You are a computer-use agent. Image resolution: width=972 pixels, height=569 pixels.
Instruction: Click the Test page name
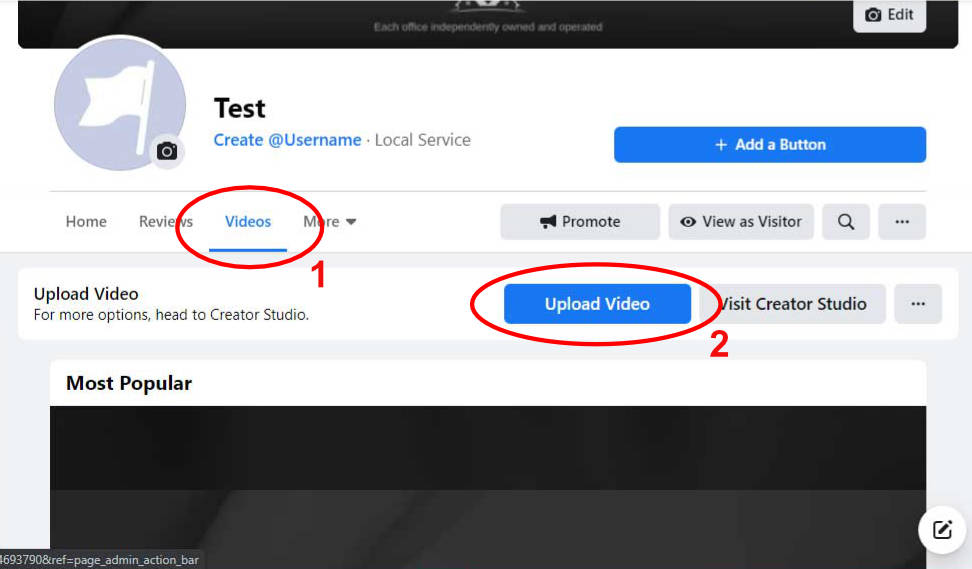(239, 108)
